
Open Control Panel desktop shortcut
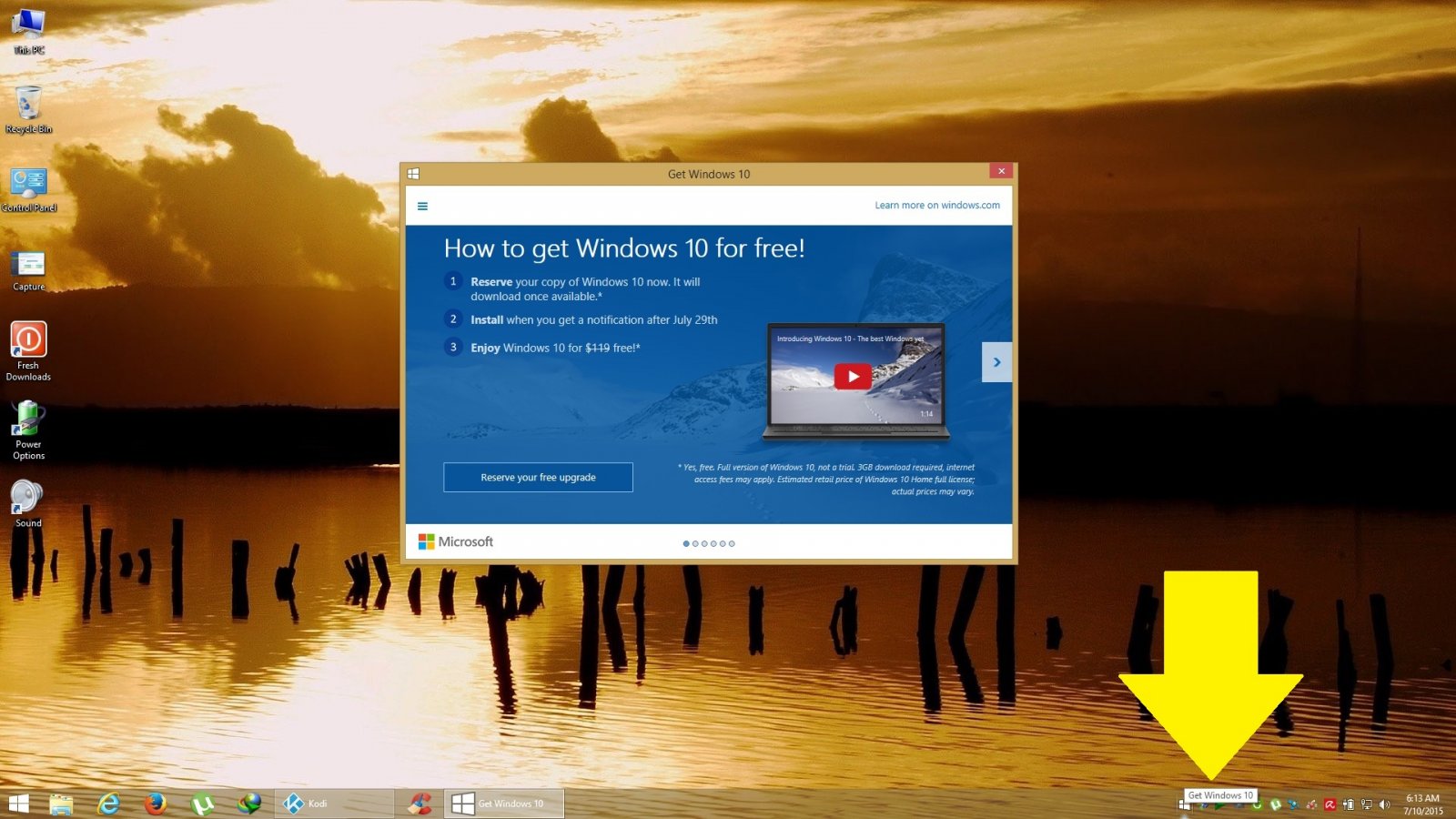pos(28,185)
